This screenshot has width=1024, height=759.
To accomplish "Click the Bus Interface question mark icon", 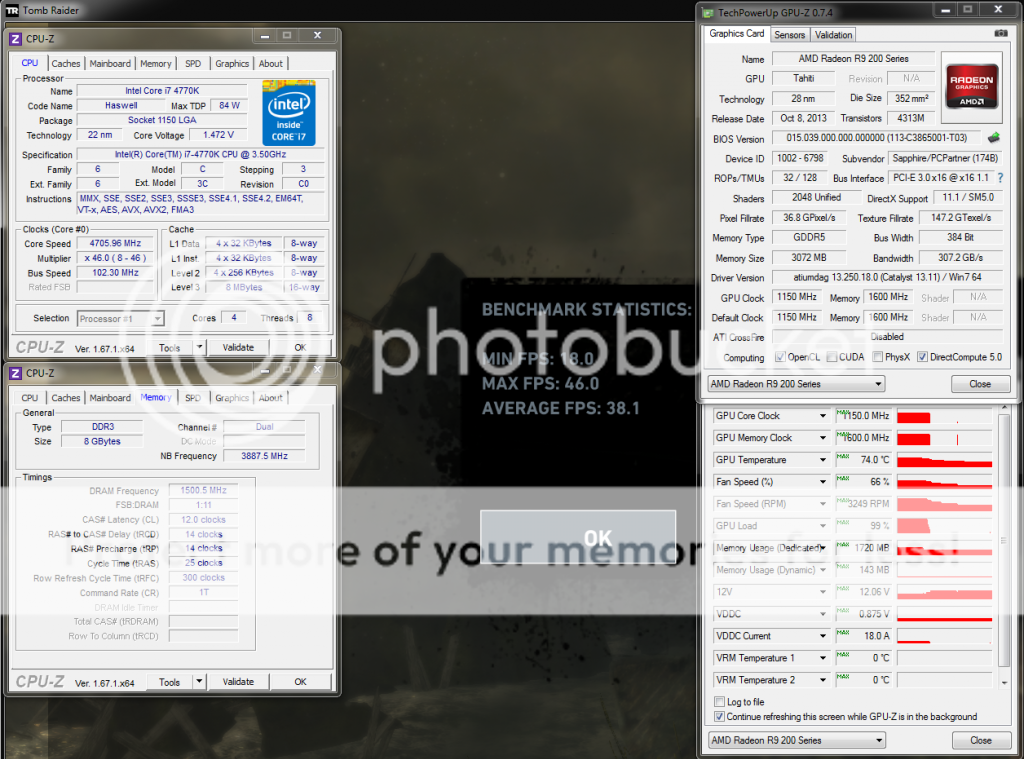I will (x=1000, y=178).
